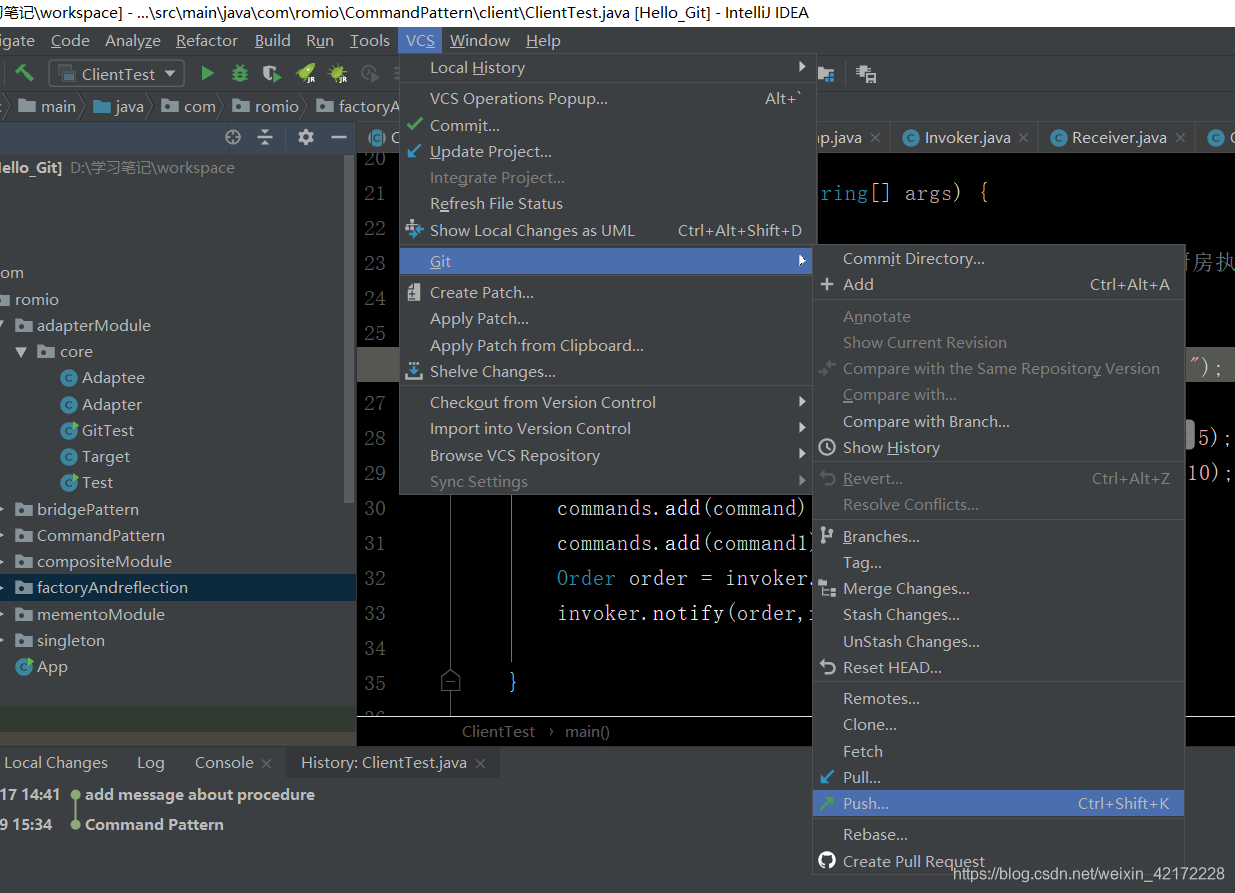Expand Checkout from Version Control submenu arrow
This screenshot has width=1235, height=893.
click(802, 402)
